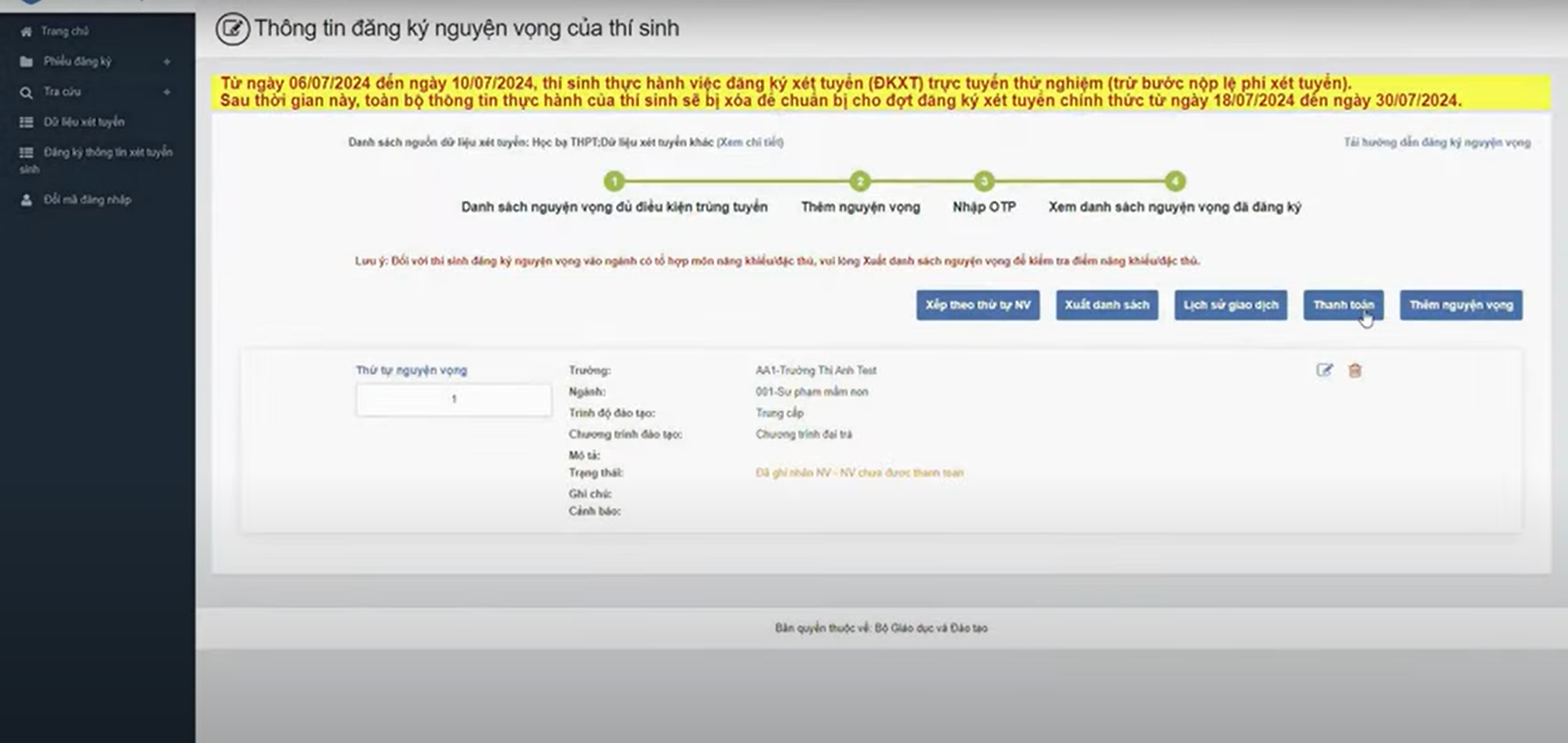Click step 4 circle of registered list
The width and height of the screenshot is (1568, 743).
1174,181
